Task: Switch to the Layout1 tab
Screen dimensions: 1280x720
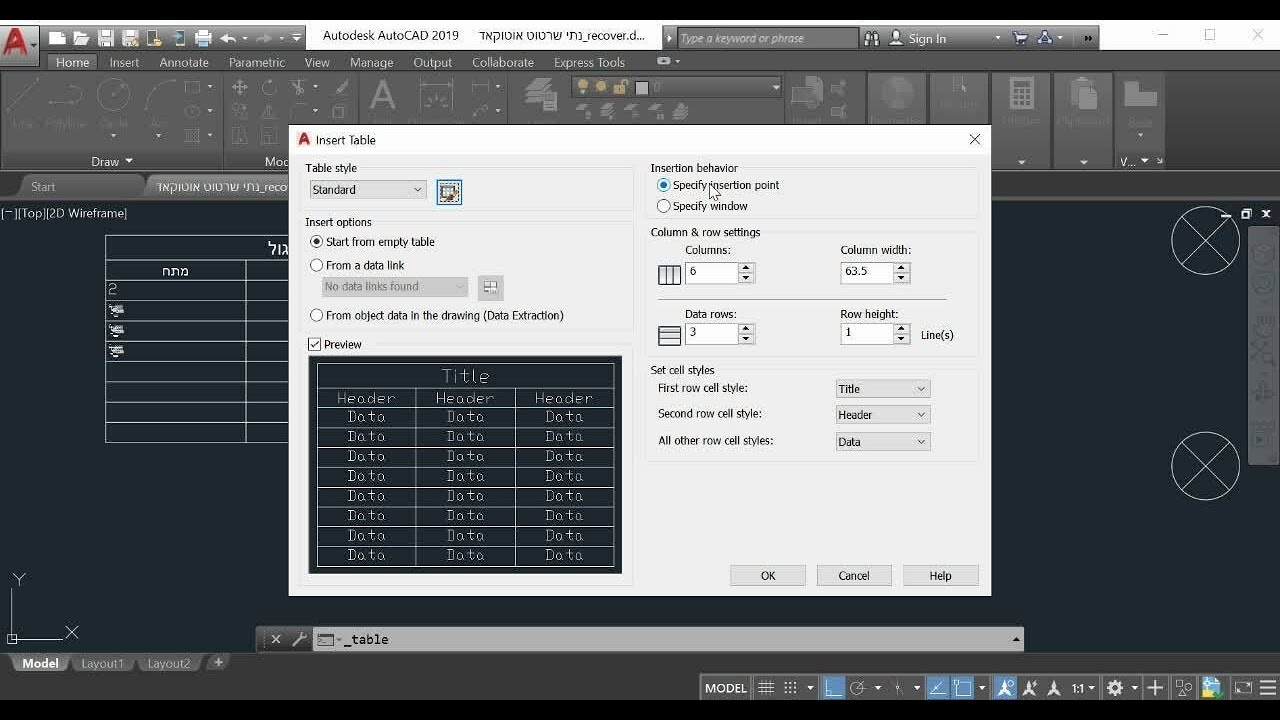Action: click(102, 663)
